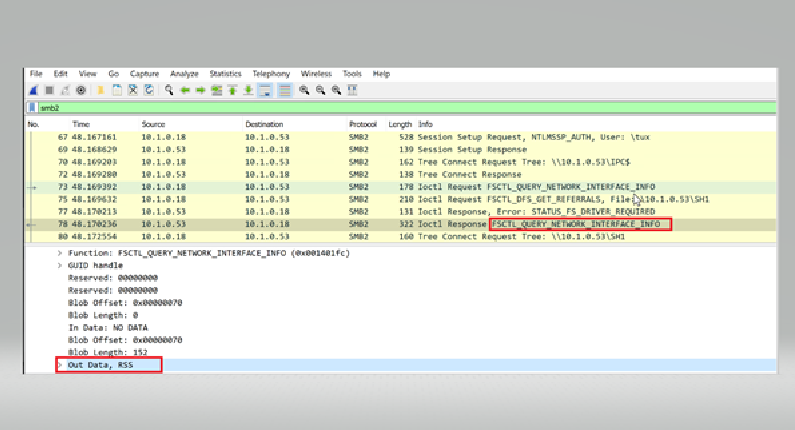Select packet 69 Session Setup Response
795x430 pixels.
(401, 150)
